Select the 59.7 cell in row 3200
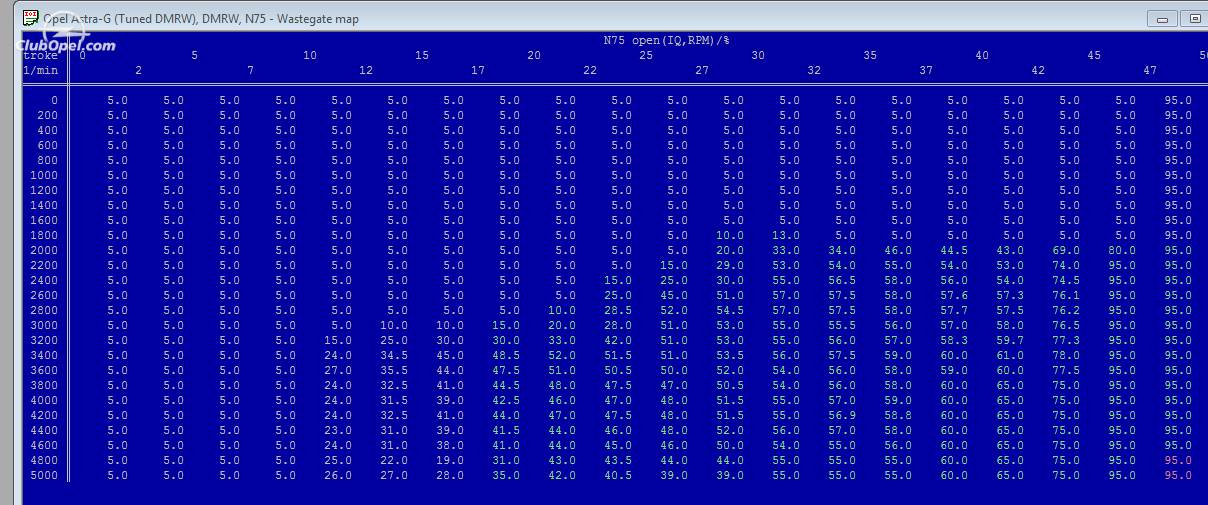The image size is (1208, 505). pos(1010,341)
